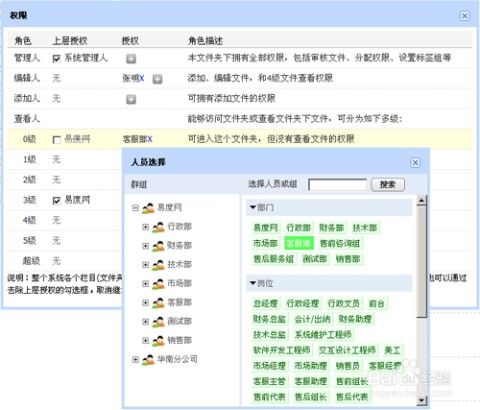The height and width of the screenshot is (410, 480).
Task: Select the 客服主管 position tag
Action: 269,381
